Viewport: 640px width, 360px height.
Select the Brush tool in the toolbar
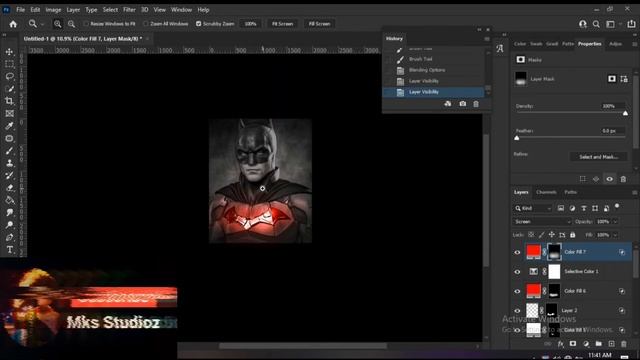click(9, 151)
